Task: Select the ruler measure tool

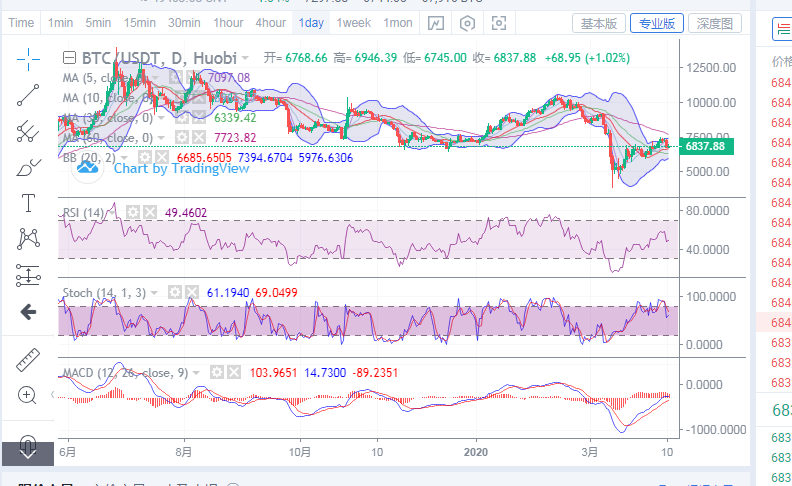Action: click(x=28, y=360)
